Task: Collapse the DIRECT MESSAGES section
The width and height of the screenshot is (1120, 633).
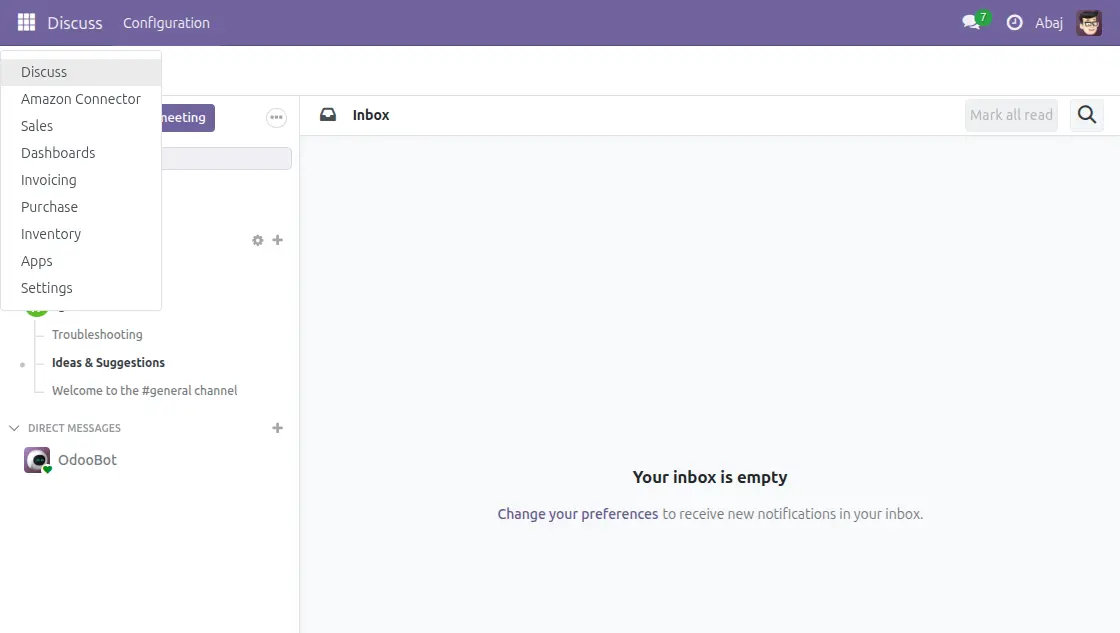Action: 14,427
